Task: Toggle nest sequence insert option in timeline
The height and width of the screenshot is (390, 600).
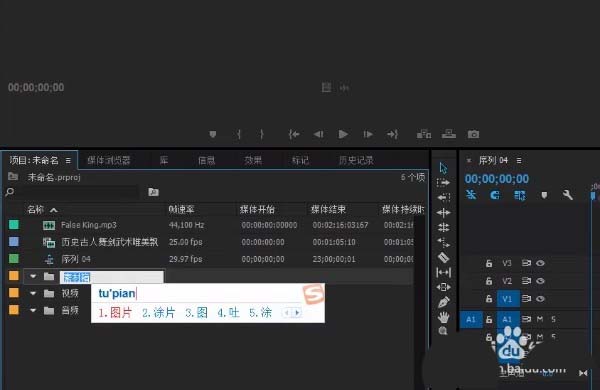Action: pyautogui.click(x=471, y=195)
